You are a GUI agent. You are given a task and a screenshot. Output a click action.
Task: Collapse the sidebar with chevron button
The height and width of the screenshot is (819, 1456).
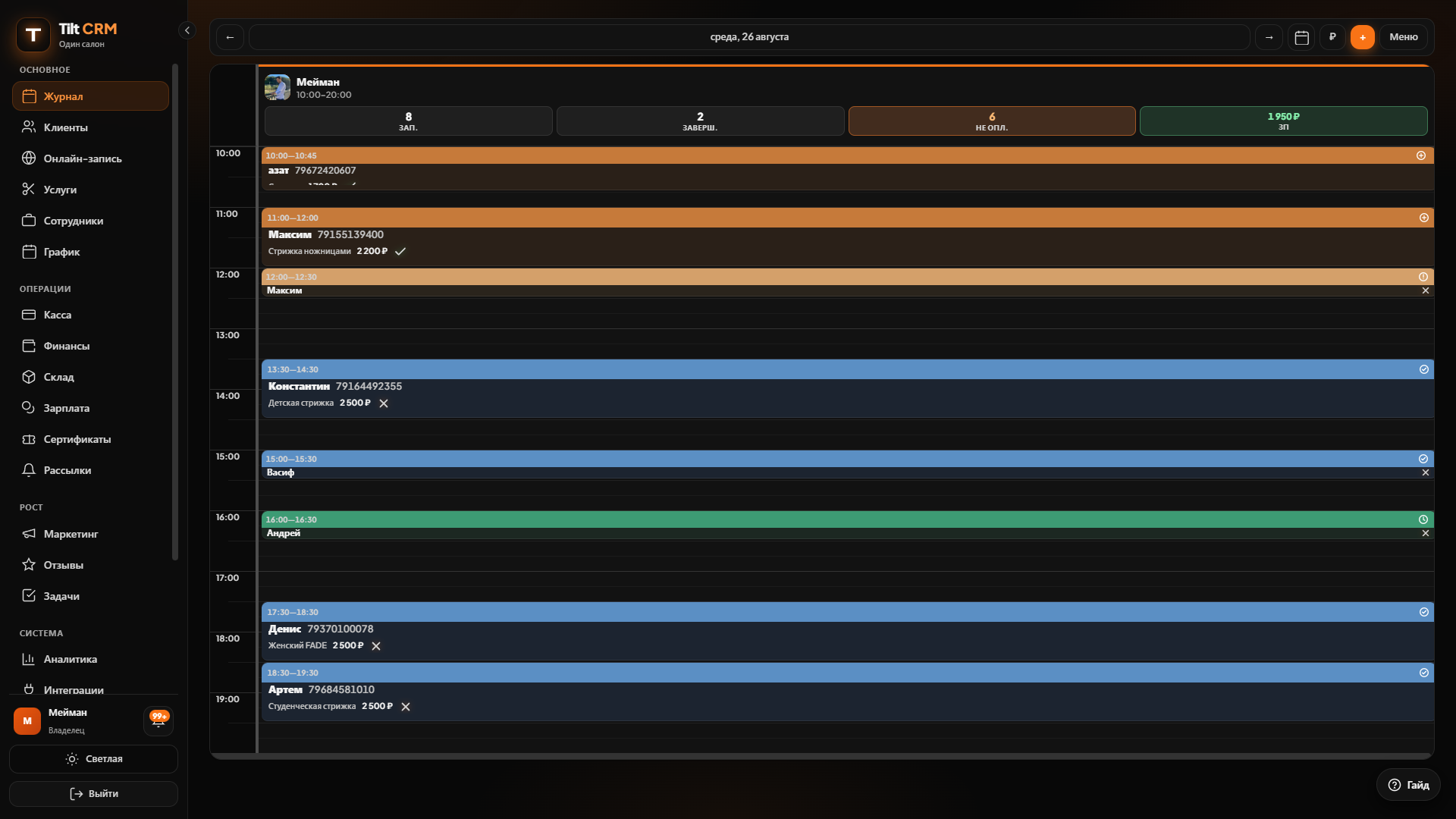187,30
